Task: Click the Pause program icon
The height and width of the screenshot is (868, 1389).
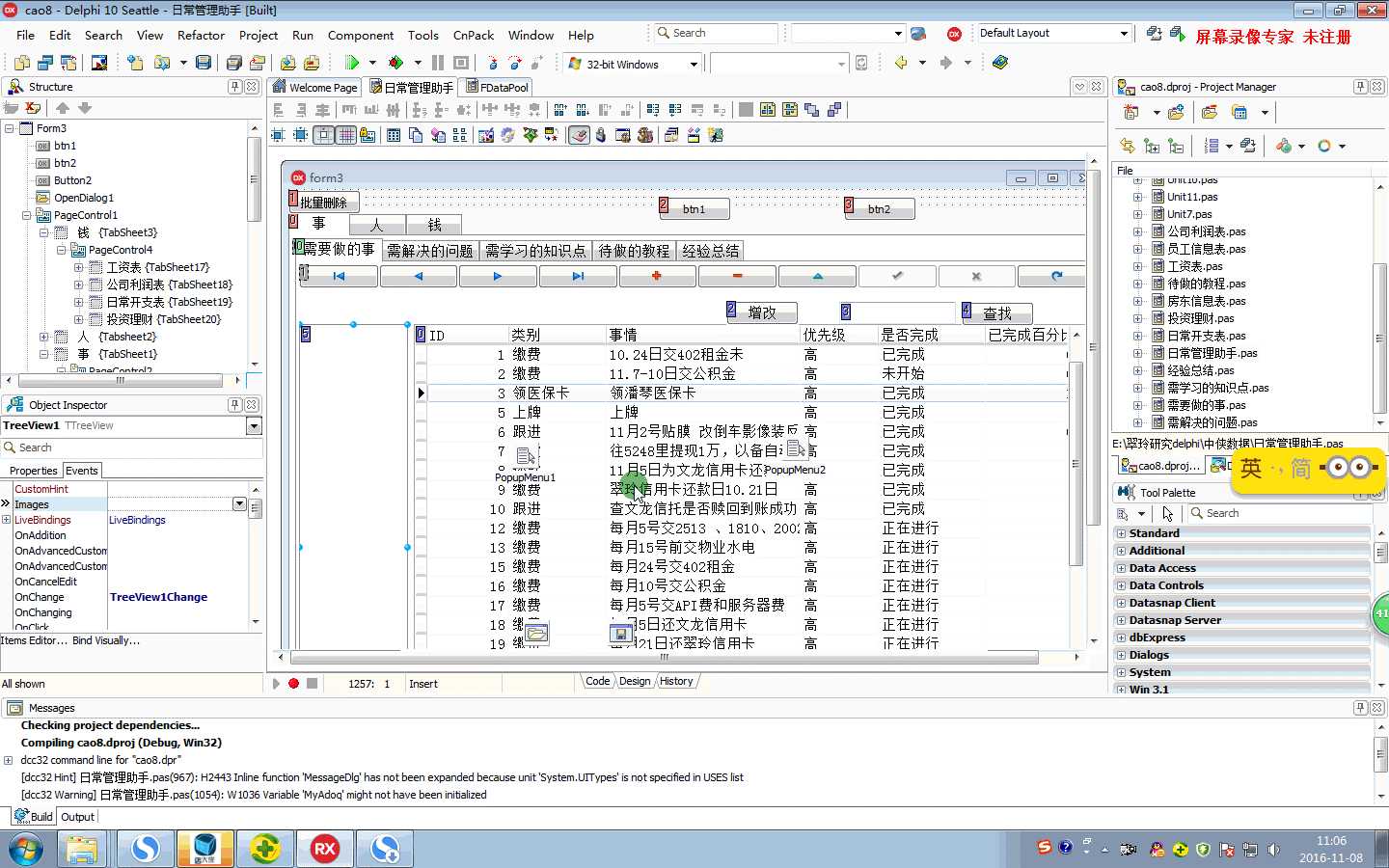Action: [438, 63]
